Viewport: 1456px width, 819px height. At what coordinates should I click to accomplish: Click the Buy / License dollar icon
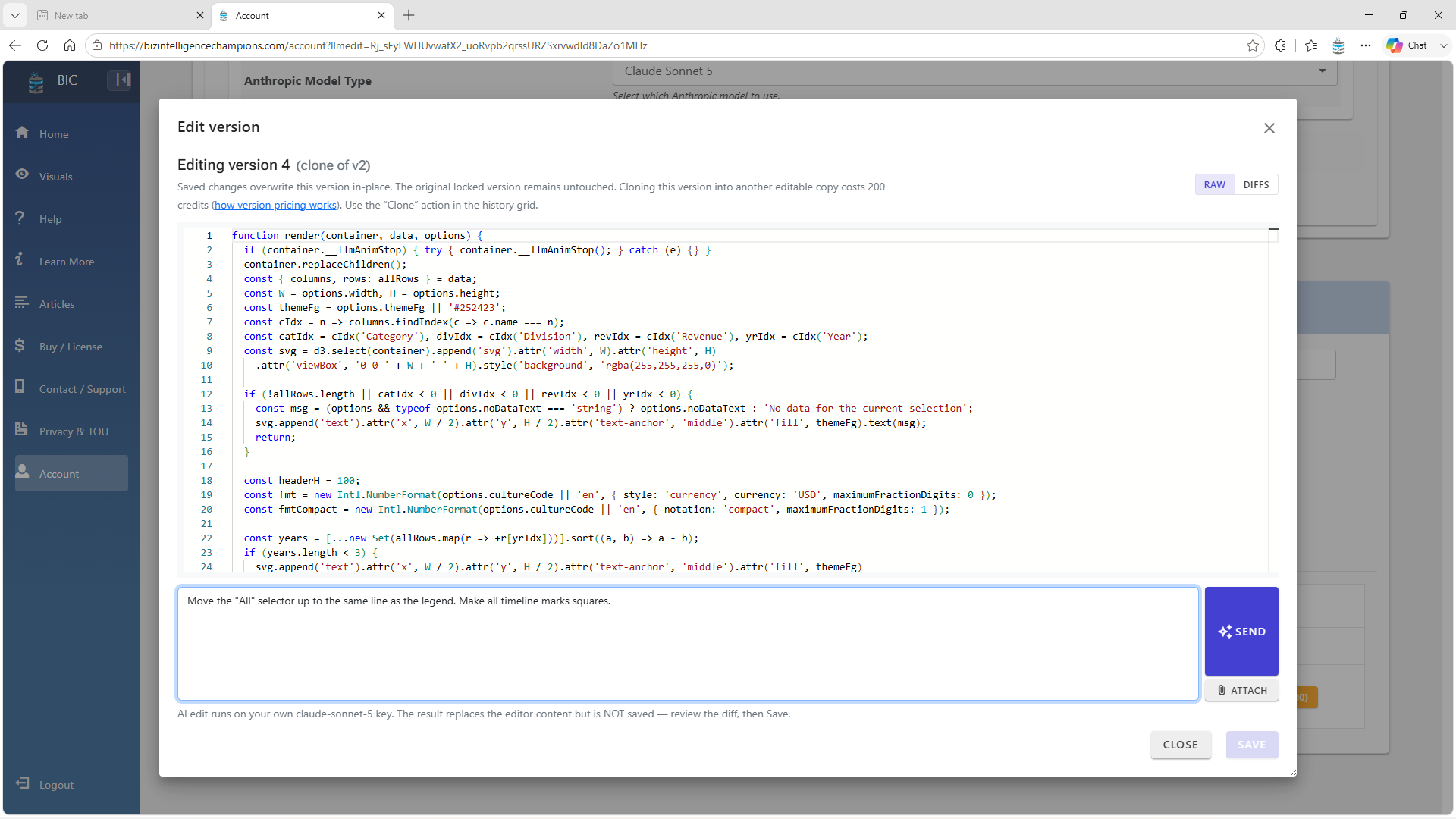click(x=20, y=345)
